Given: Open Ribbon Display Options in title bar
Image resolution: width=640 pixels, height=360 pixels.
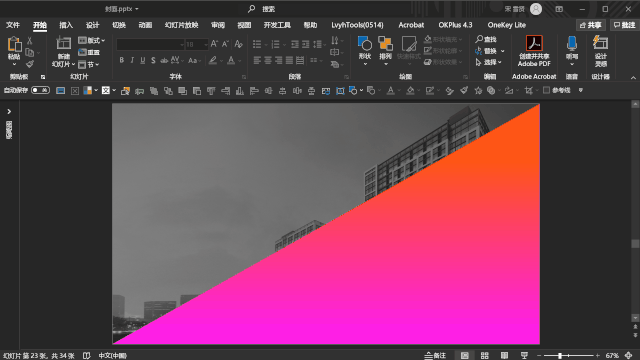Looking at the screenshot, I should [559, 9].
